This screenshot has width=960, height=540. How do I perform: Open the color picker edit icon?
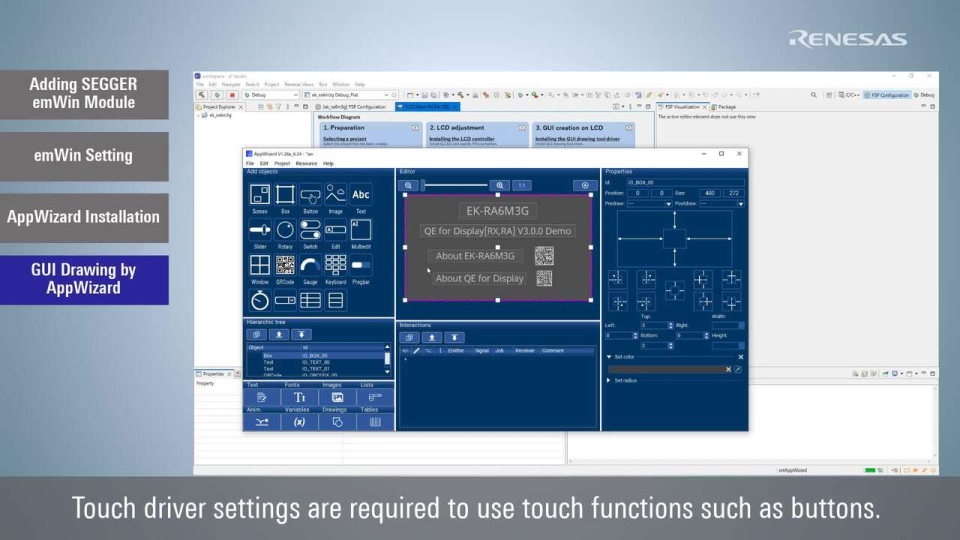pos(738,369)
